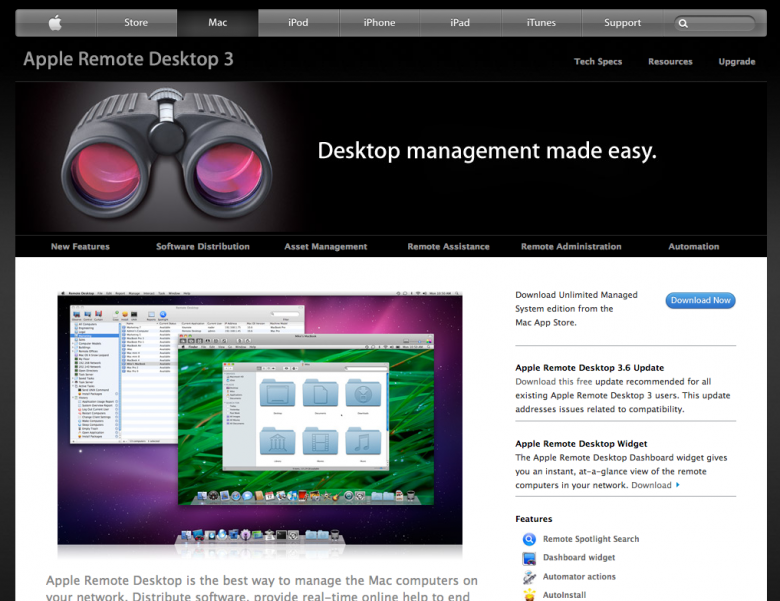Go to Automation section
780x601 pixels.
(694, 246)
